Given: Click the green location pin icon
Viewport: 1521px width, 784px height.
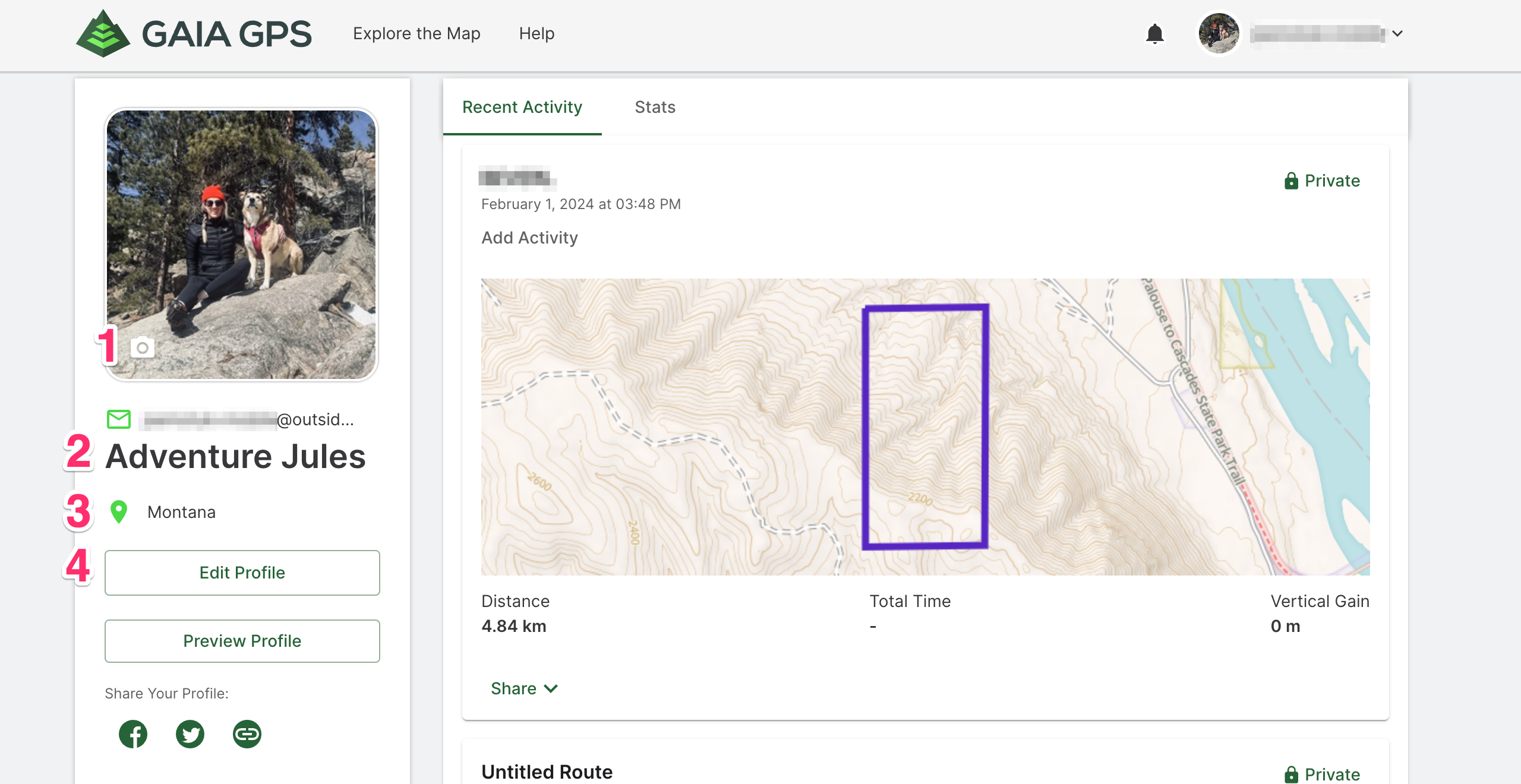Looking at the screenshot, I should pyautogui.click(x=119, y=512).
